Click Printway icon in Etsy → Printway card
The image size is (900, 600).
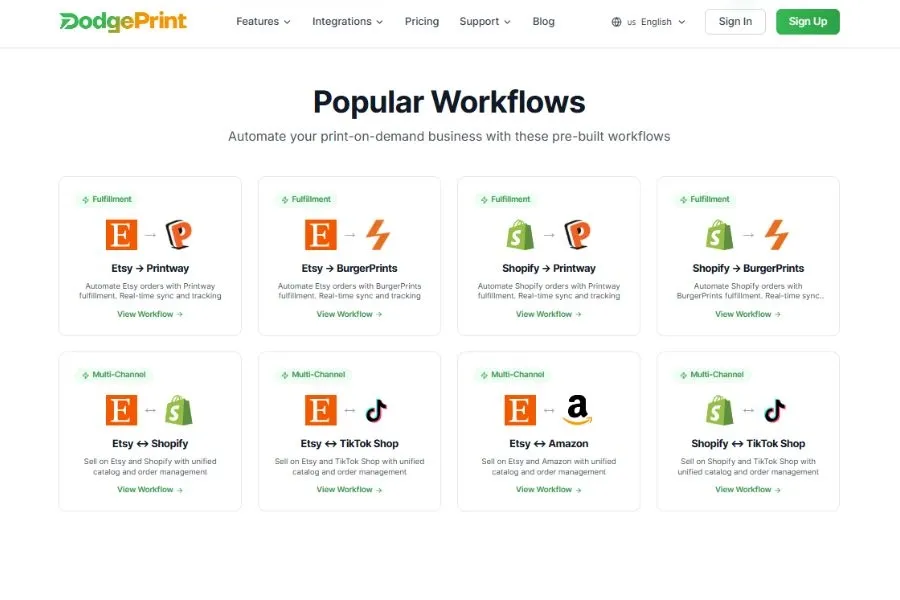pos(179,234)
